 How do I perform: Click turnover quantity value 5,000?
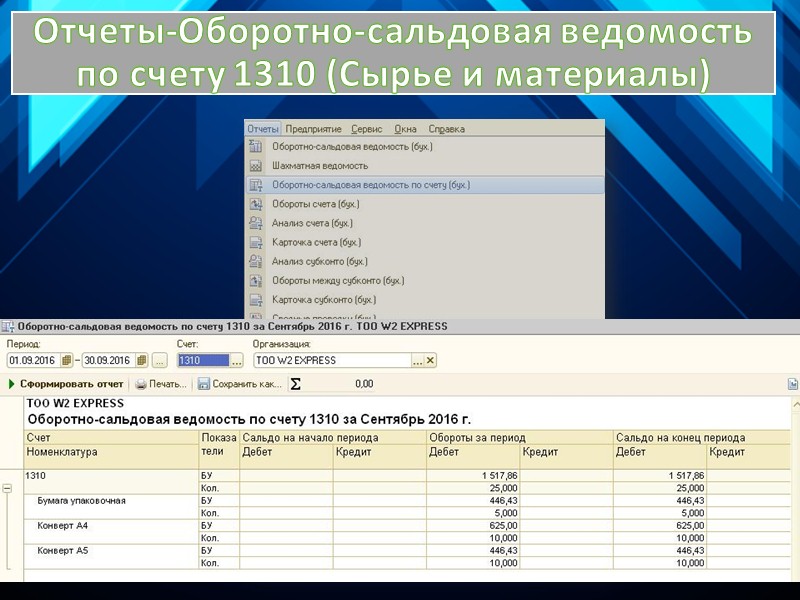pyautogui.click(x=506, y=513)
